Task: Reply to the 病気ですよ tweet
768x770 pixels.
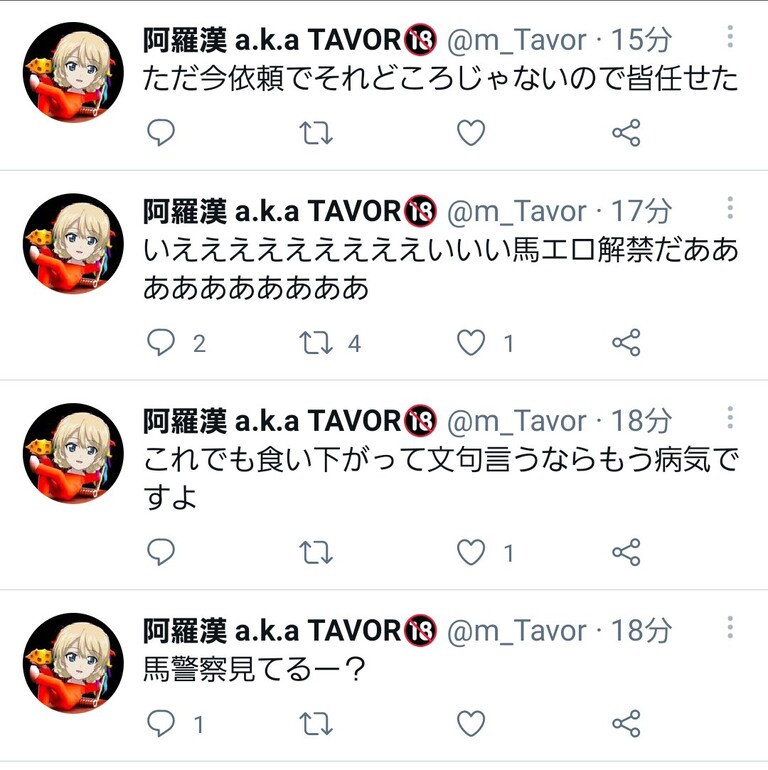Action: pyautogui.click(x=161, y=552)
